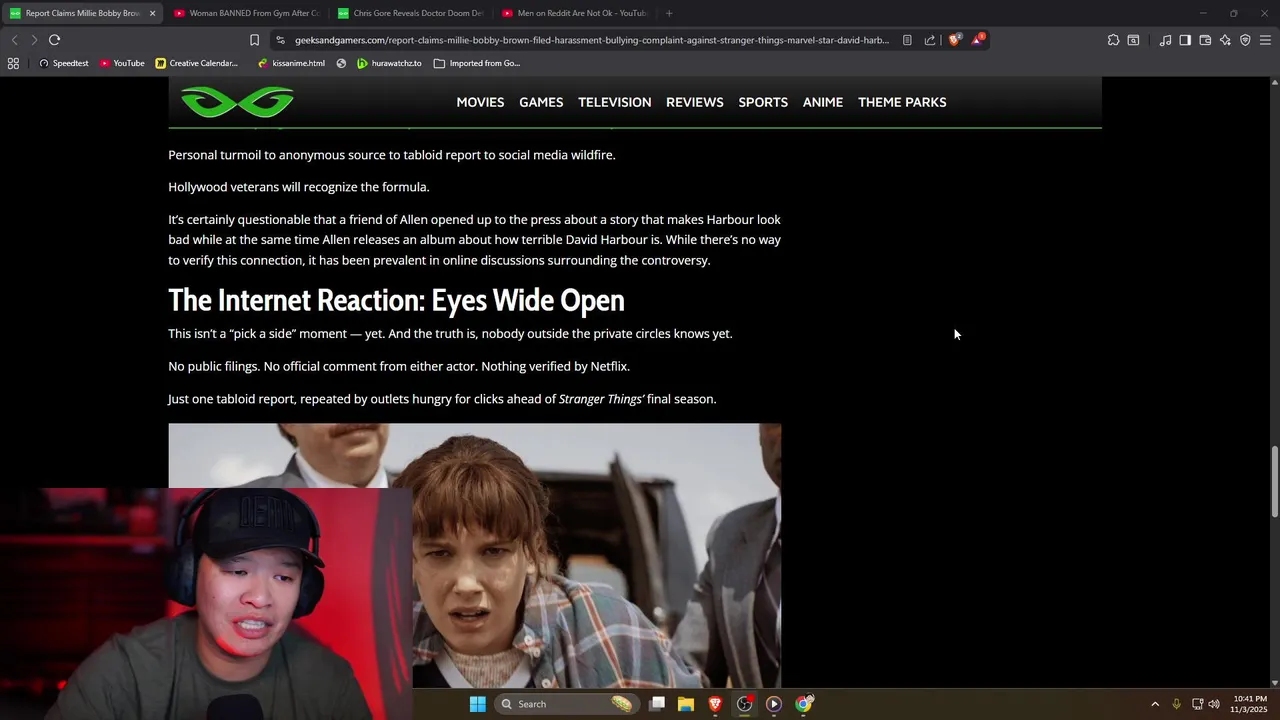Open a new browser tab
The width and height of the screenshot is (1280, 720).
669,13
